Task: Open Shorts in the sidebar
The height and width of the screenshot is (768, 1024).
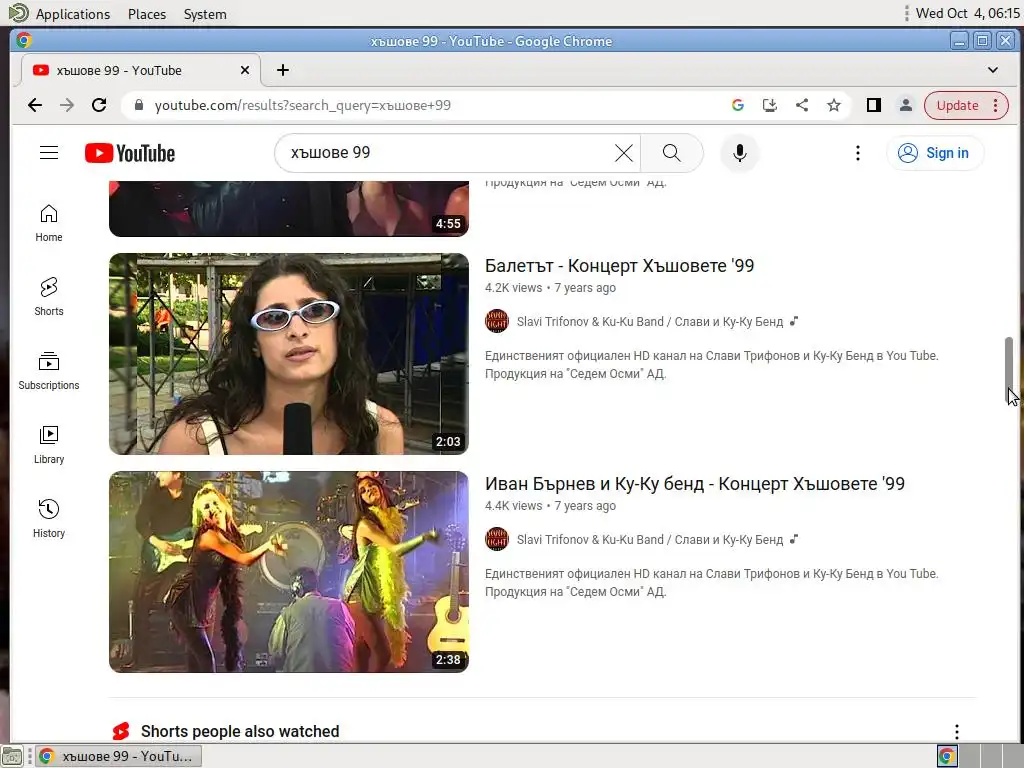Action: click(x=49, y=296)
